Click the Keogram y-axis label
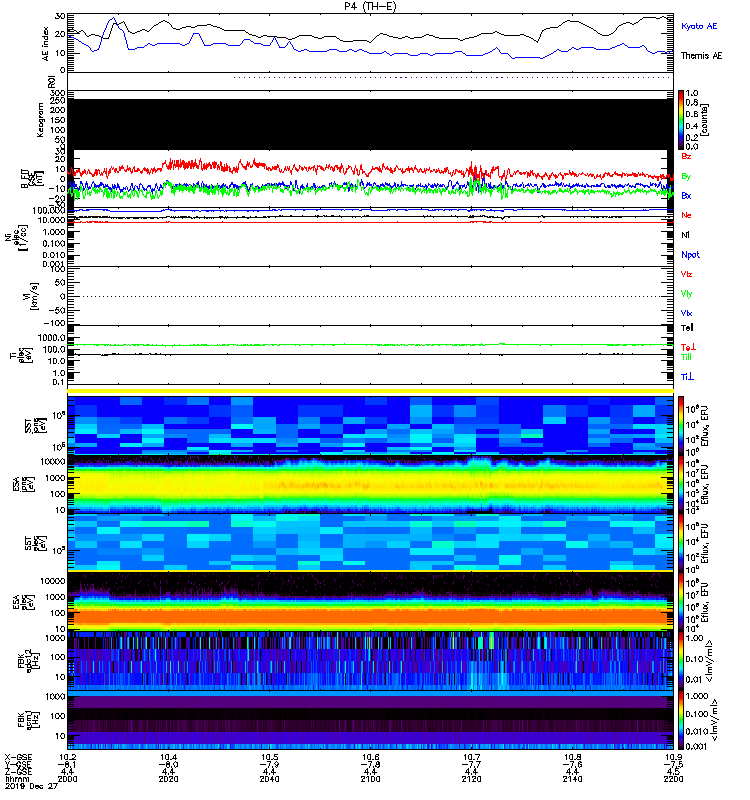This screenshot has width=750, height=800. point(40,120)
